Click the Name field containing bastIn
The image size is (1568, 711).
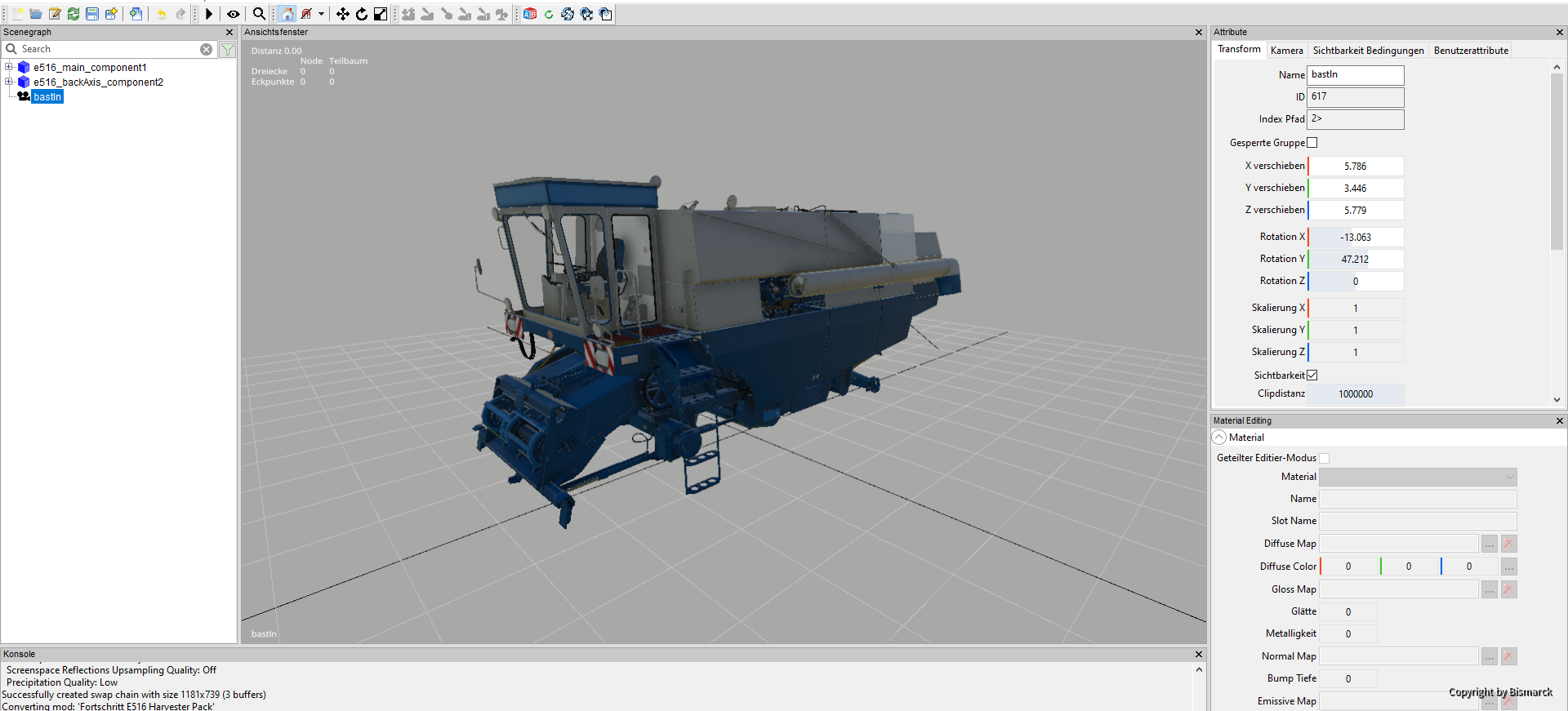click(1356, 75)
